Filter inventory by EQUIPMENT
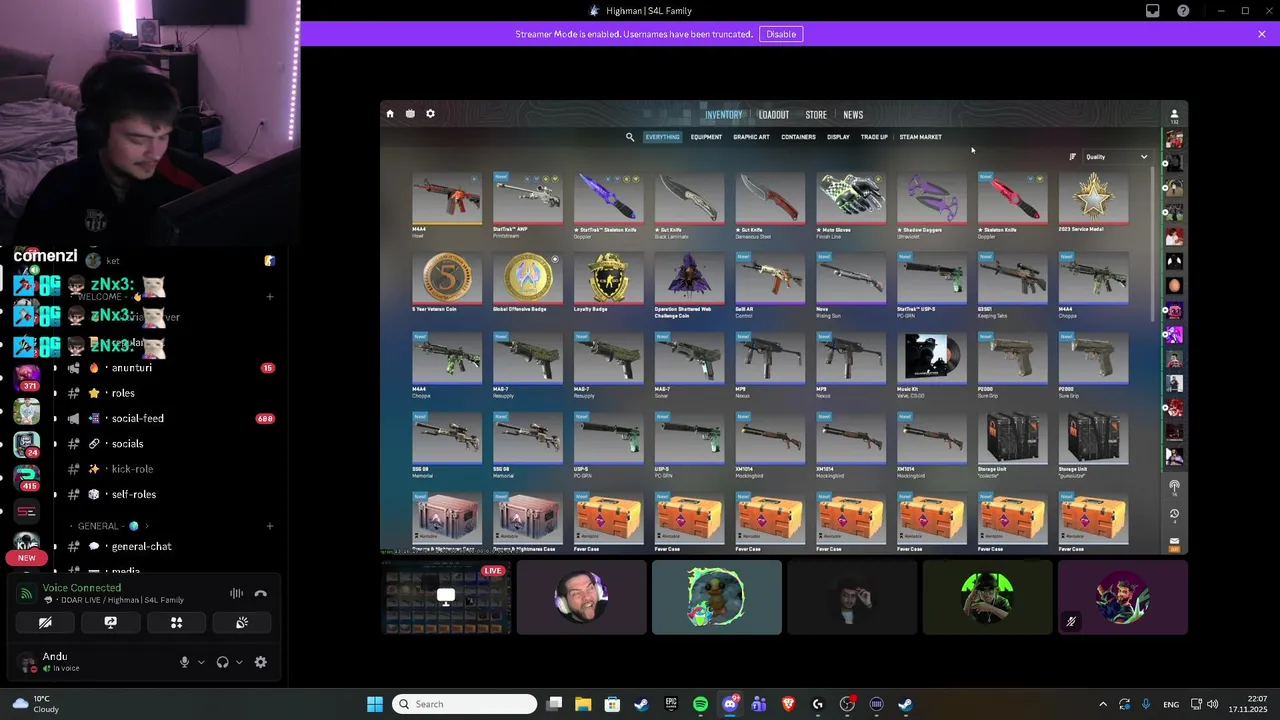The width and height of the screenshot is (1280, 720). click(x=706, y=137)
